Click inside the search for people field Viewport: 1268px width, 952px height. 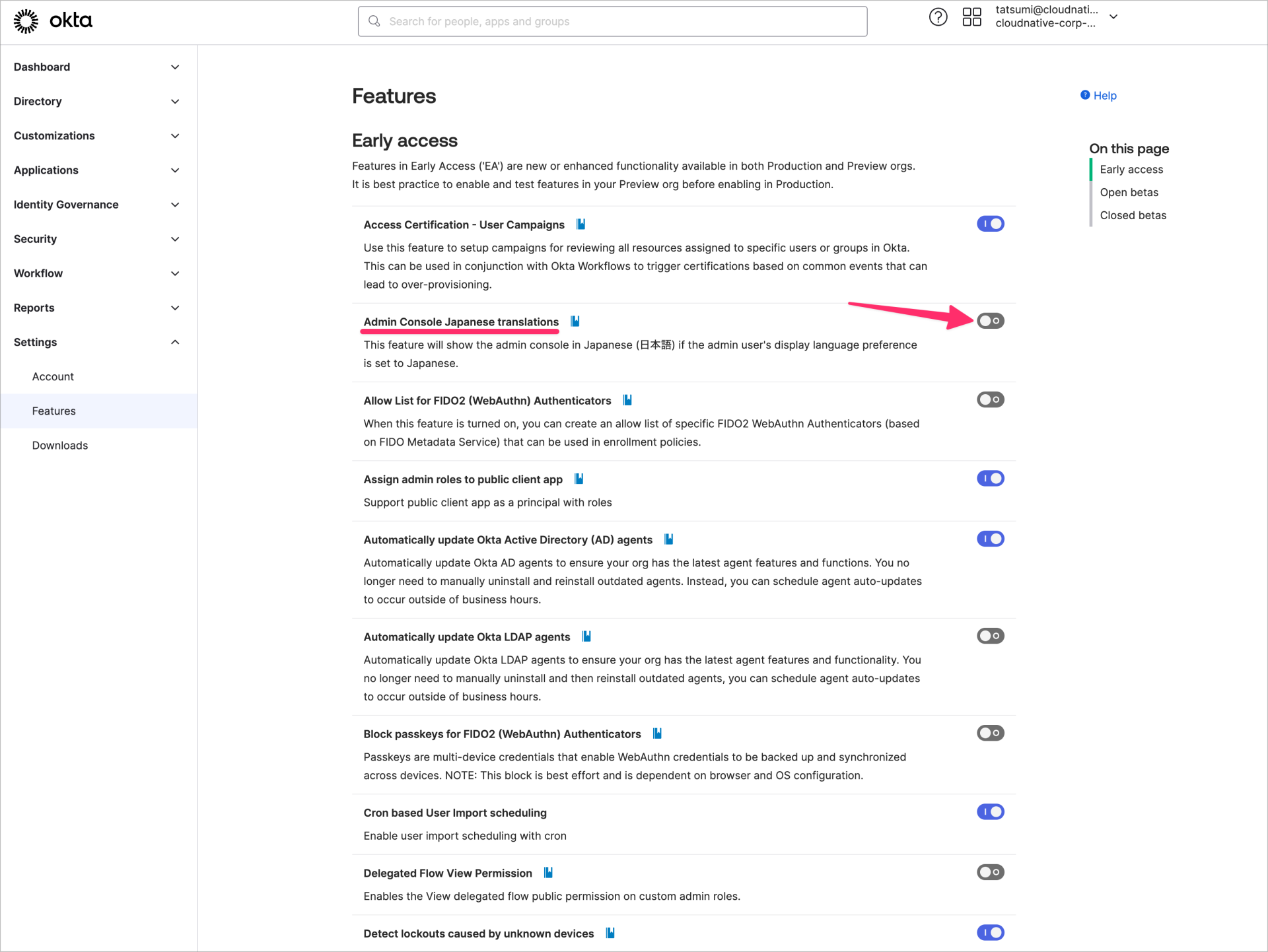point(594,21)
